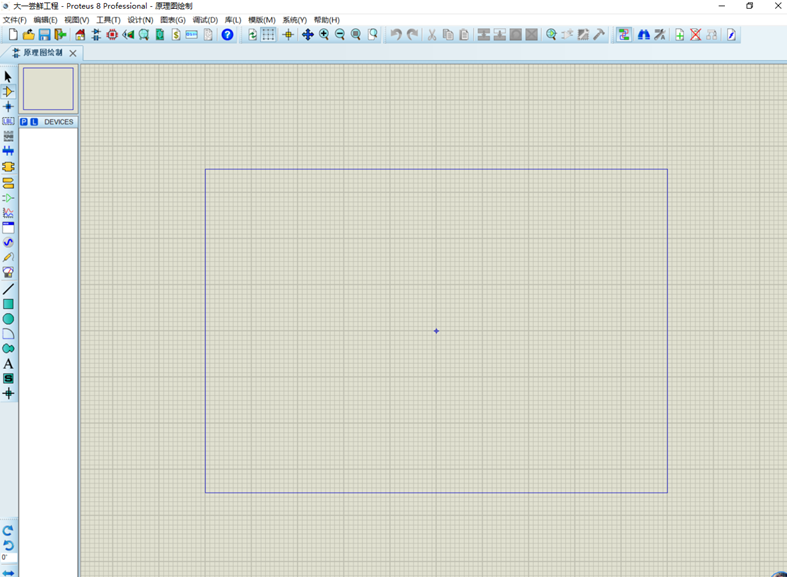
Task: Redraw the display with refresh icon
Action: 252,35
